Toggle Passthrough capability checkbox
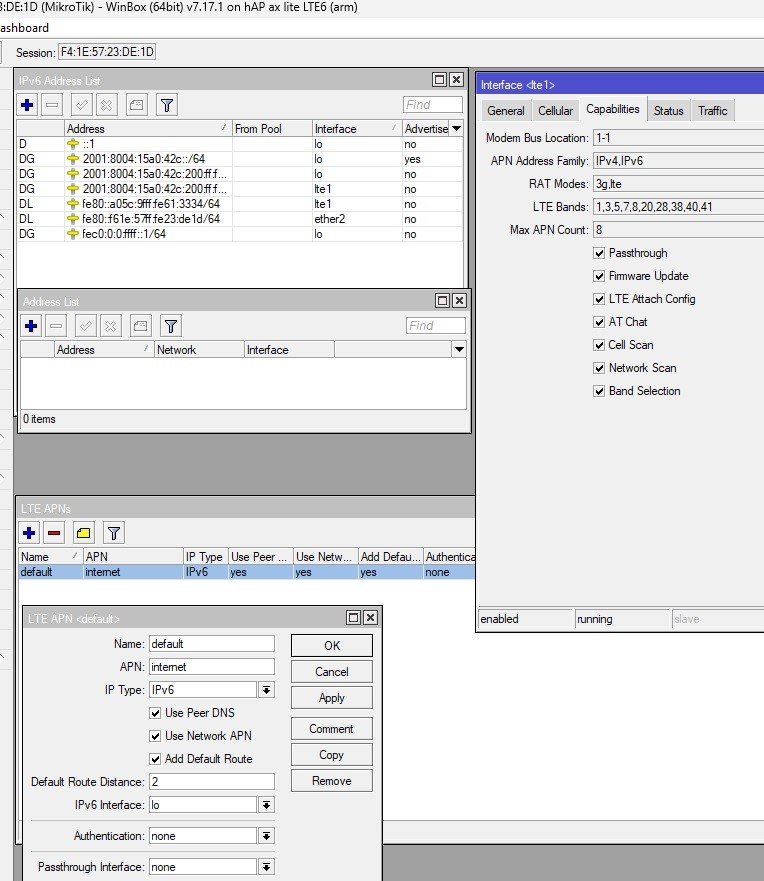 (x=599, y=253)
